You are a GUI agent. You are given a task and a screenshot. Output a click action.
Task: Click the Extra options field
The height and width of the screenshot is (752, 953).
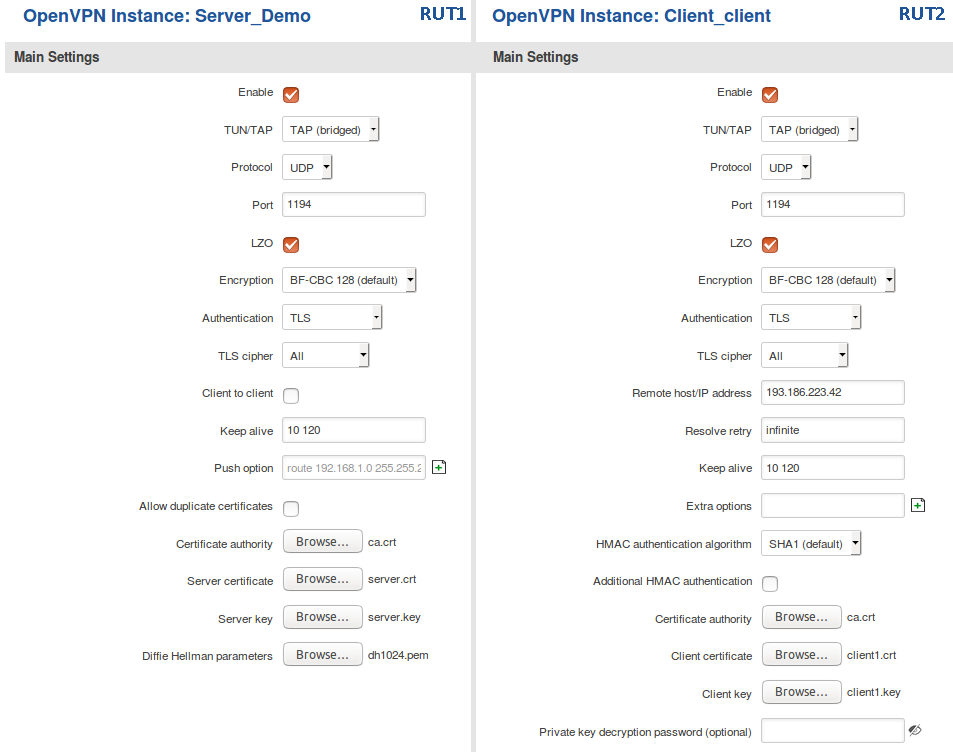[833, 505]
